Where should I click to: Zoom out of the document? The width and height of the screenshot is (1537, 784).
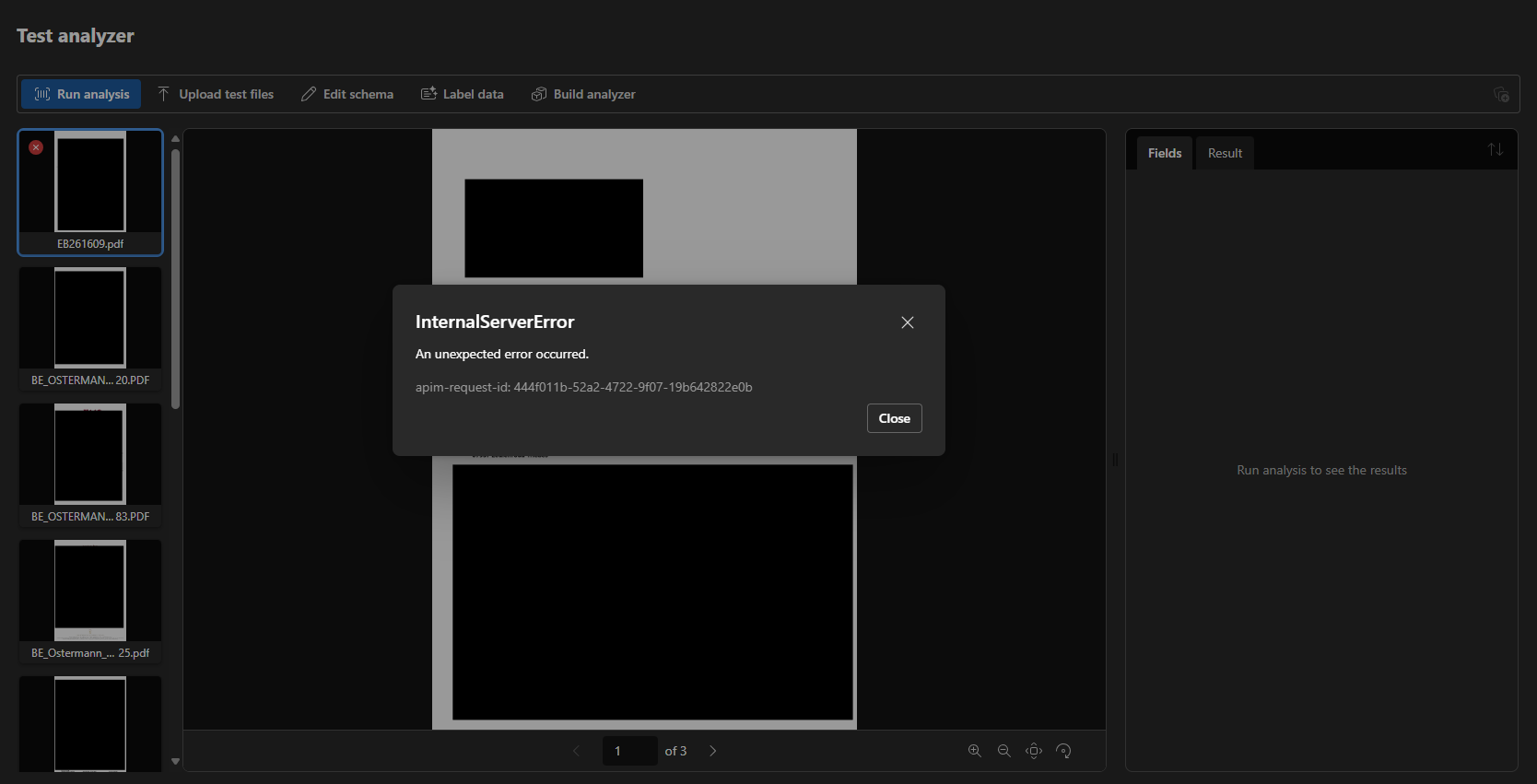pos(1004,751)
